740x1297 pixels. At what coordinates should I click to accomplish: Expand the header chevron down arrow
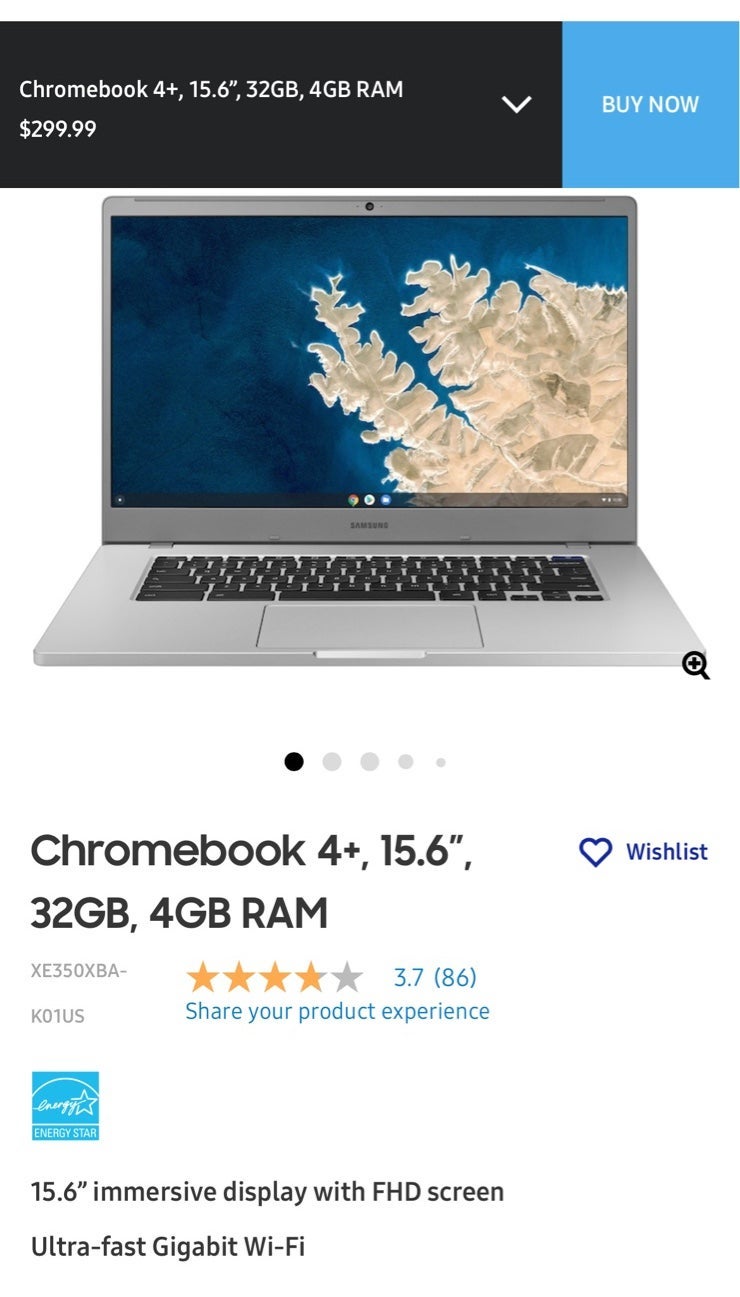click(x=516, y=104)
